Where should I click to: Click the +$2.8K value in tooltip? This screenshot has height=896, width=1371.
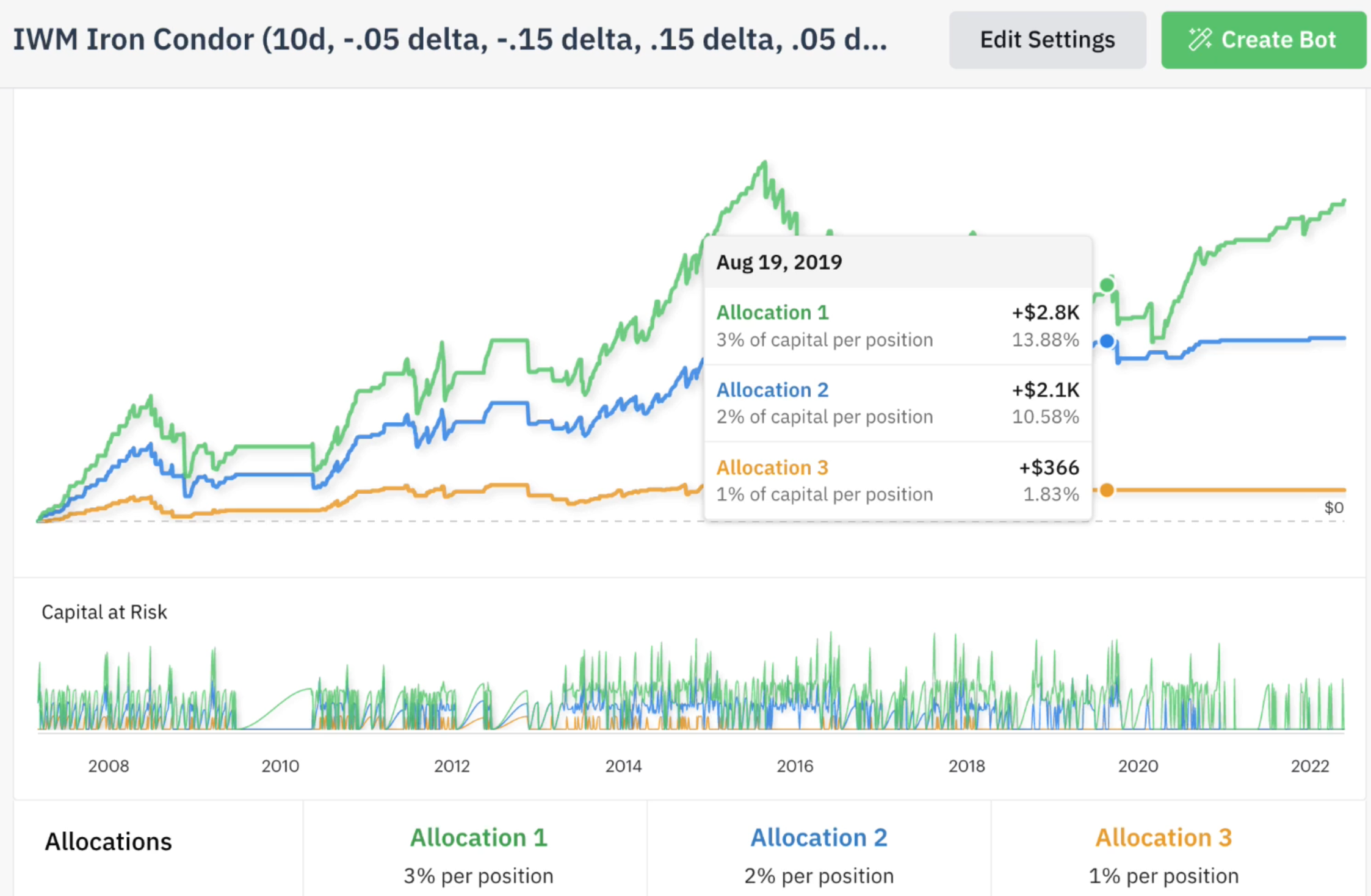click(1046, 313)
